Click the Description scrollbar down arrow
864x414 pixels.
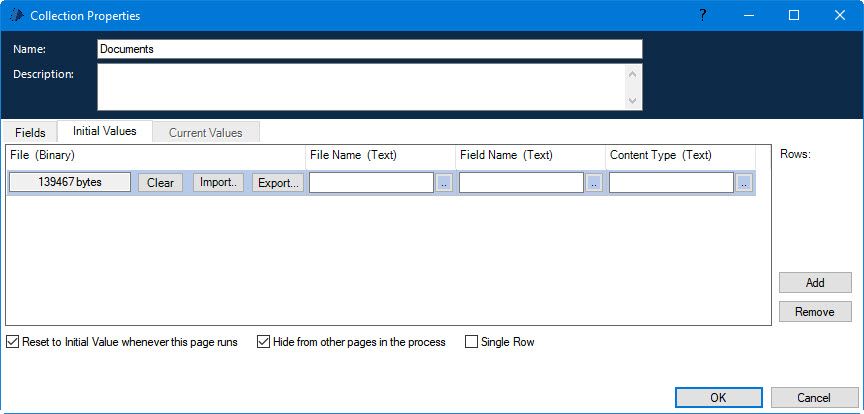[x=633, y=101]
